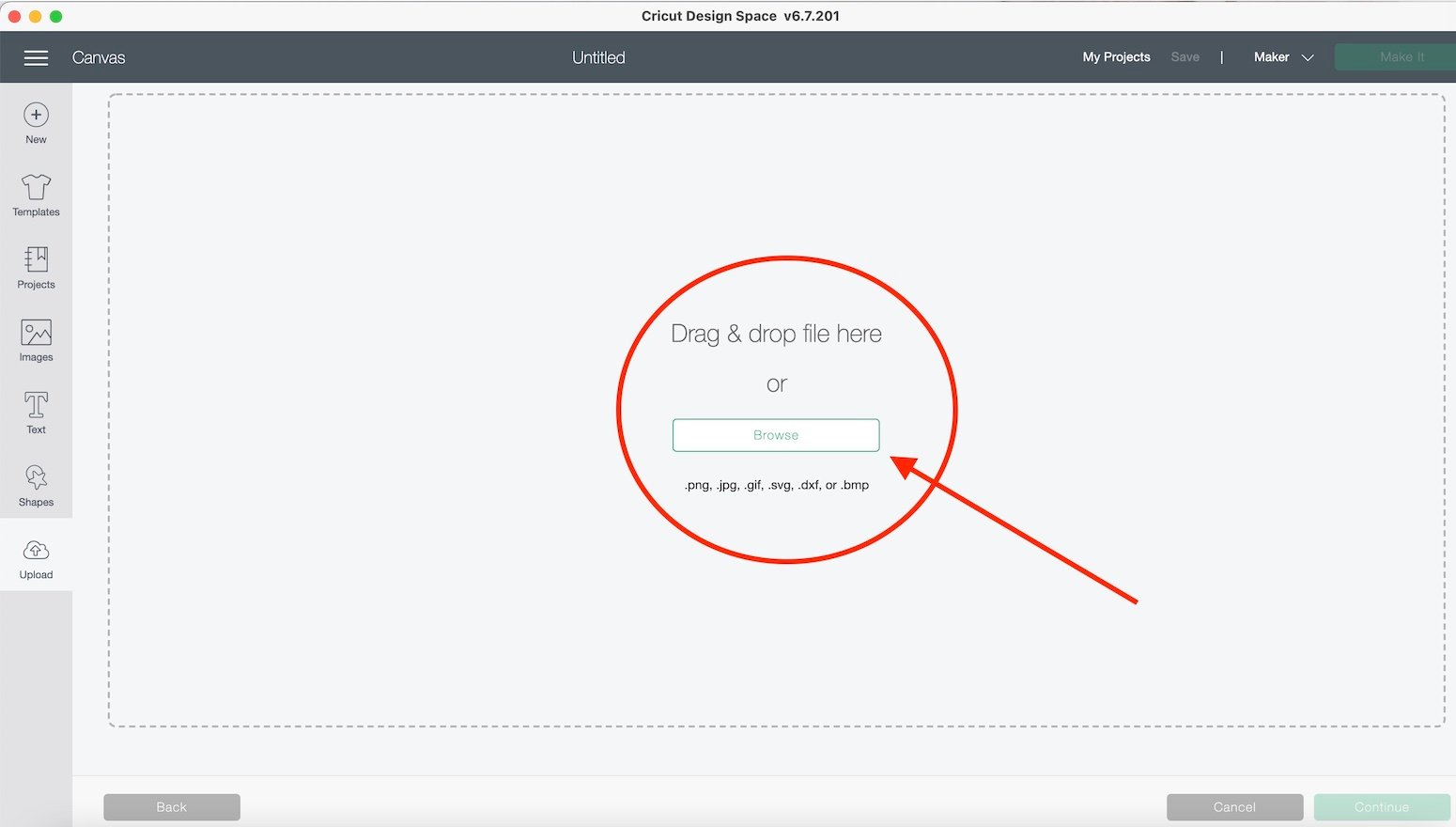Screen dimensions: 1456x827
Task: Click the Cancel button
Action: tap(1234, 807)
